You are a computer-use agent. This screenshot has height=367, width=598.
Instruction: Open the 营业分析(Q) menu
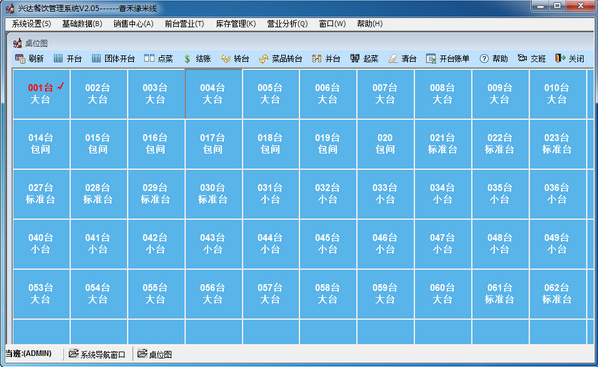tap(287, 24)
